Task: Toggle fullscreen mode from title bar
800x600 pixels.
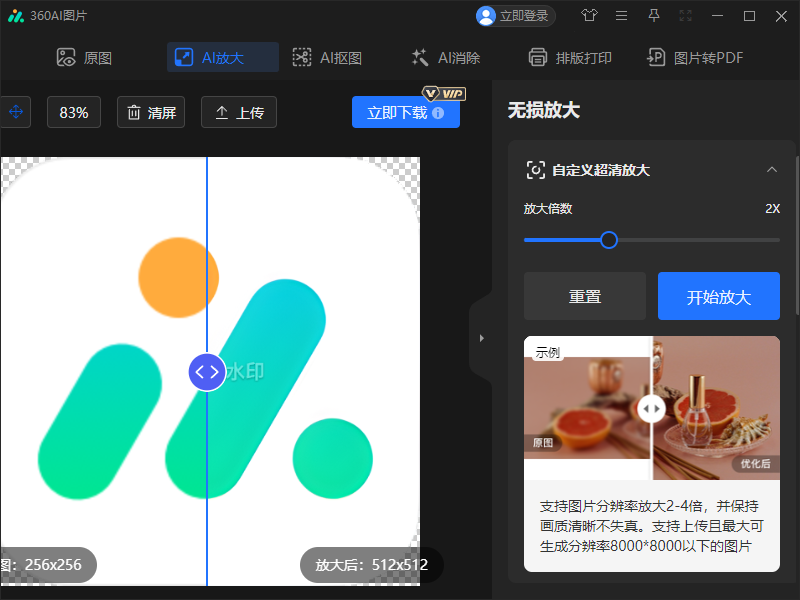Action: (685, 16)
